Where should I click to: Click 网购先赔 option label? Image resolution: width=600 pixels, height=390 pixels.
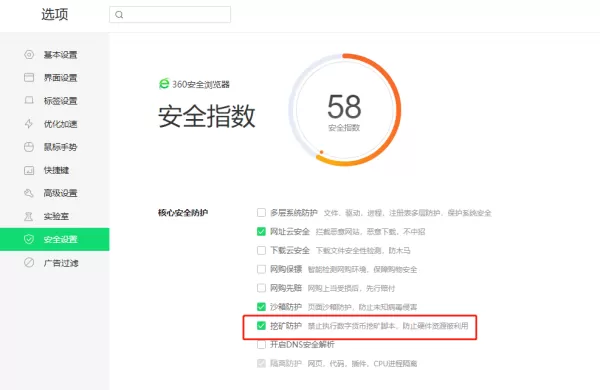tap(286, 288)
